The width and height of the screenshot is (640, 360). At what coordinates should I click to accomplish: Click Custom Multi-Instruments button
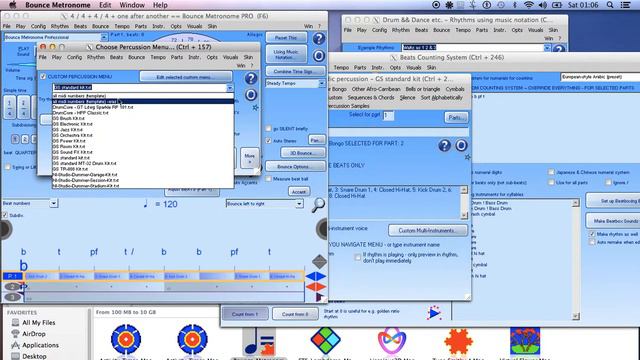[427, 231]
